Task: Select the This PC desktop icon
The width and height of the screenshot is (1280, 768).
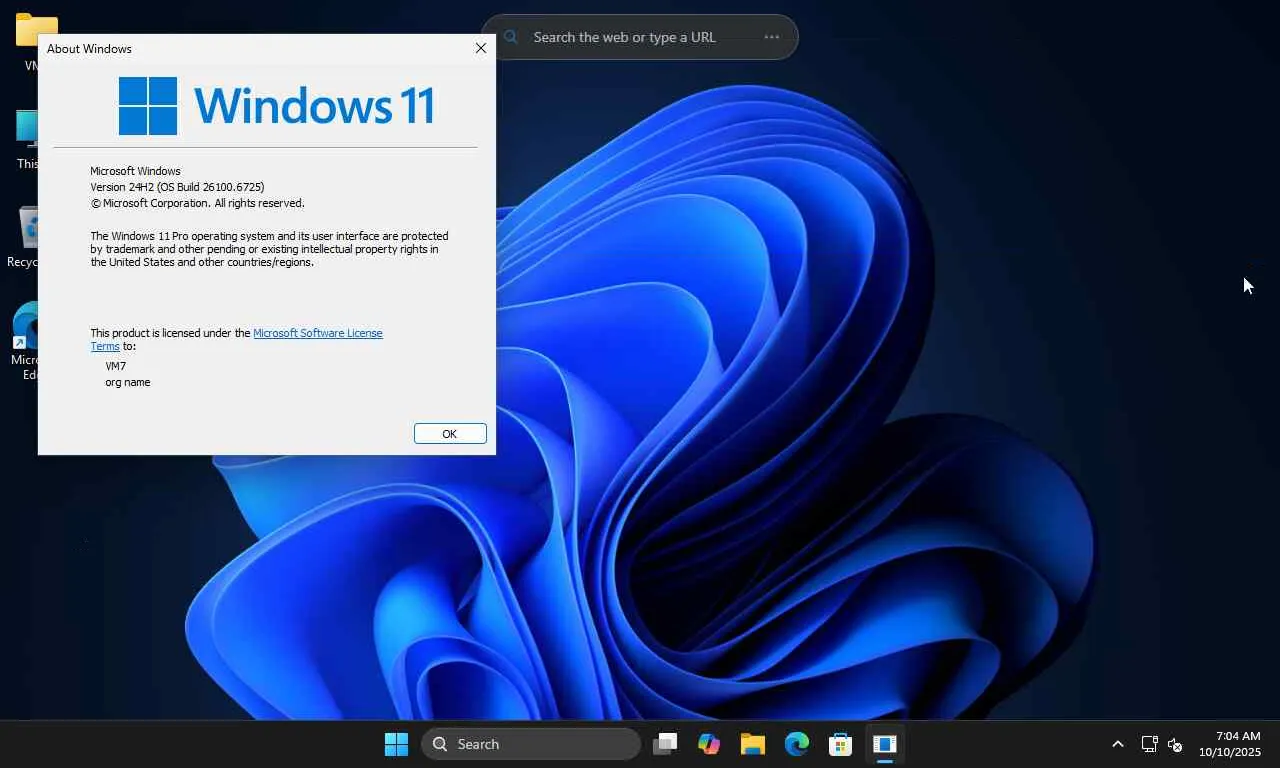Action: [27, 130]
